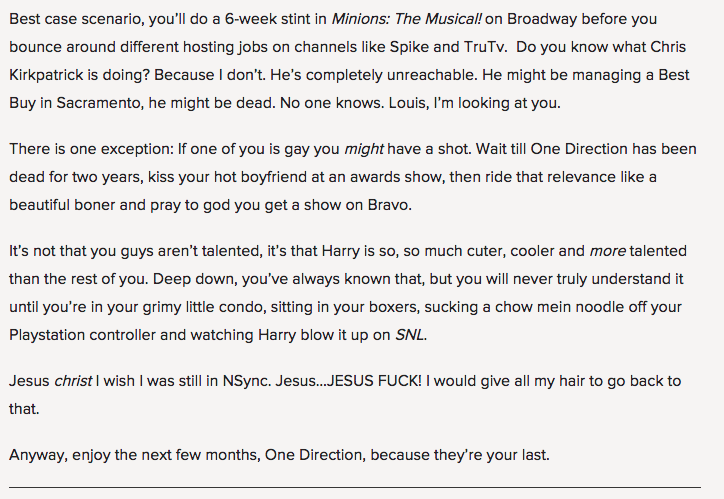The width and height of the screenshot is (724, 499).
Task: Click the italic word "more" before "talented"
Action: [607, 249]
